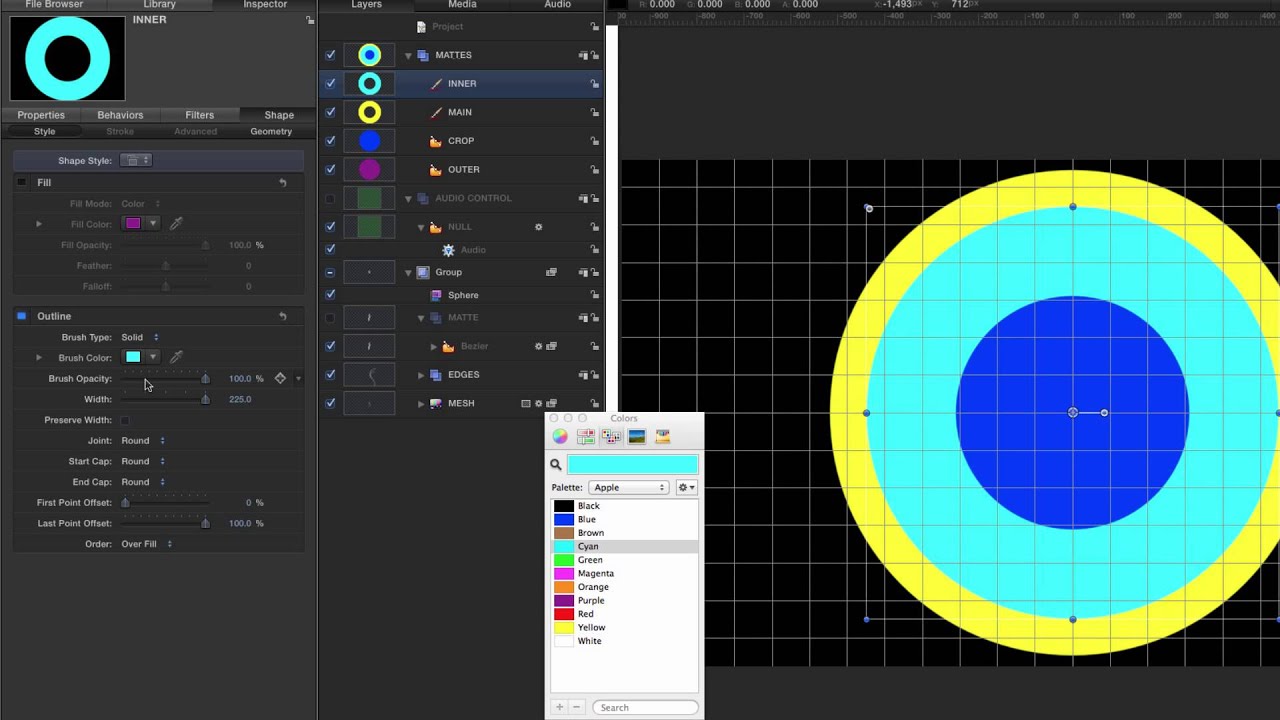Open the Brush Type dropdown
1280x720 pixels.
pyautogui.click(x=140, y=337)
